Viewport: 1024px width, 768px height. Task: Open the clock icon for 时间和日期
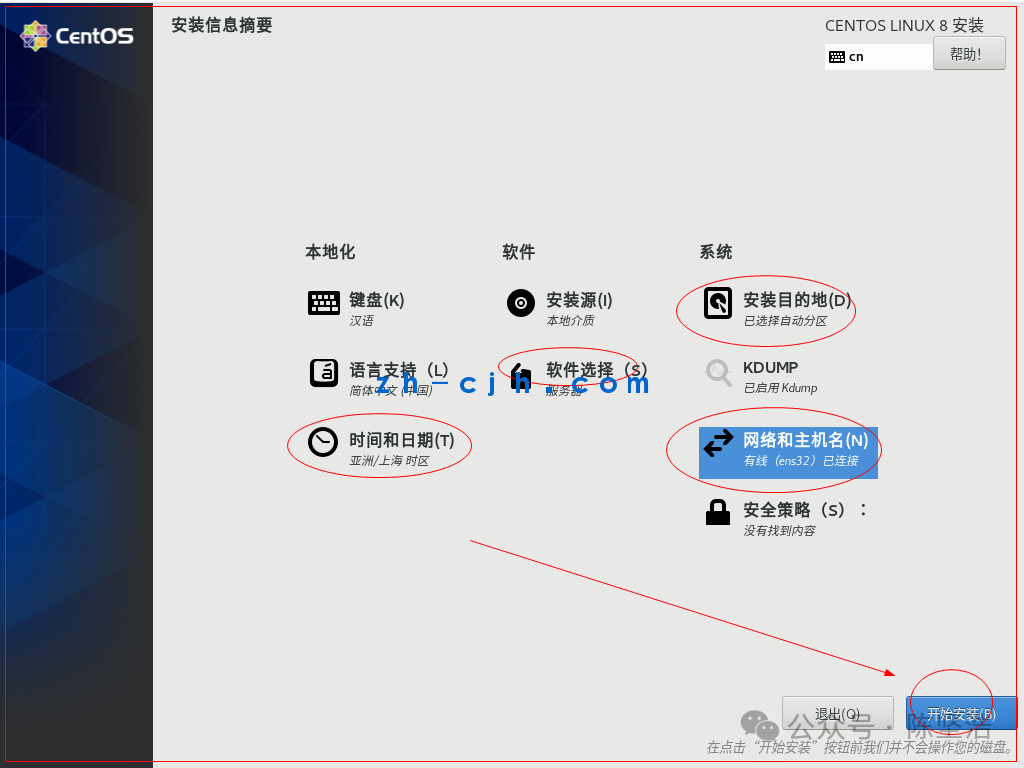tap(323, 442)
